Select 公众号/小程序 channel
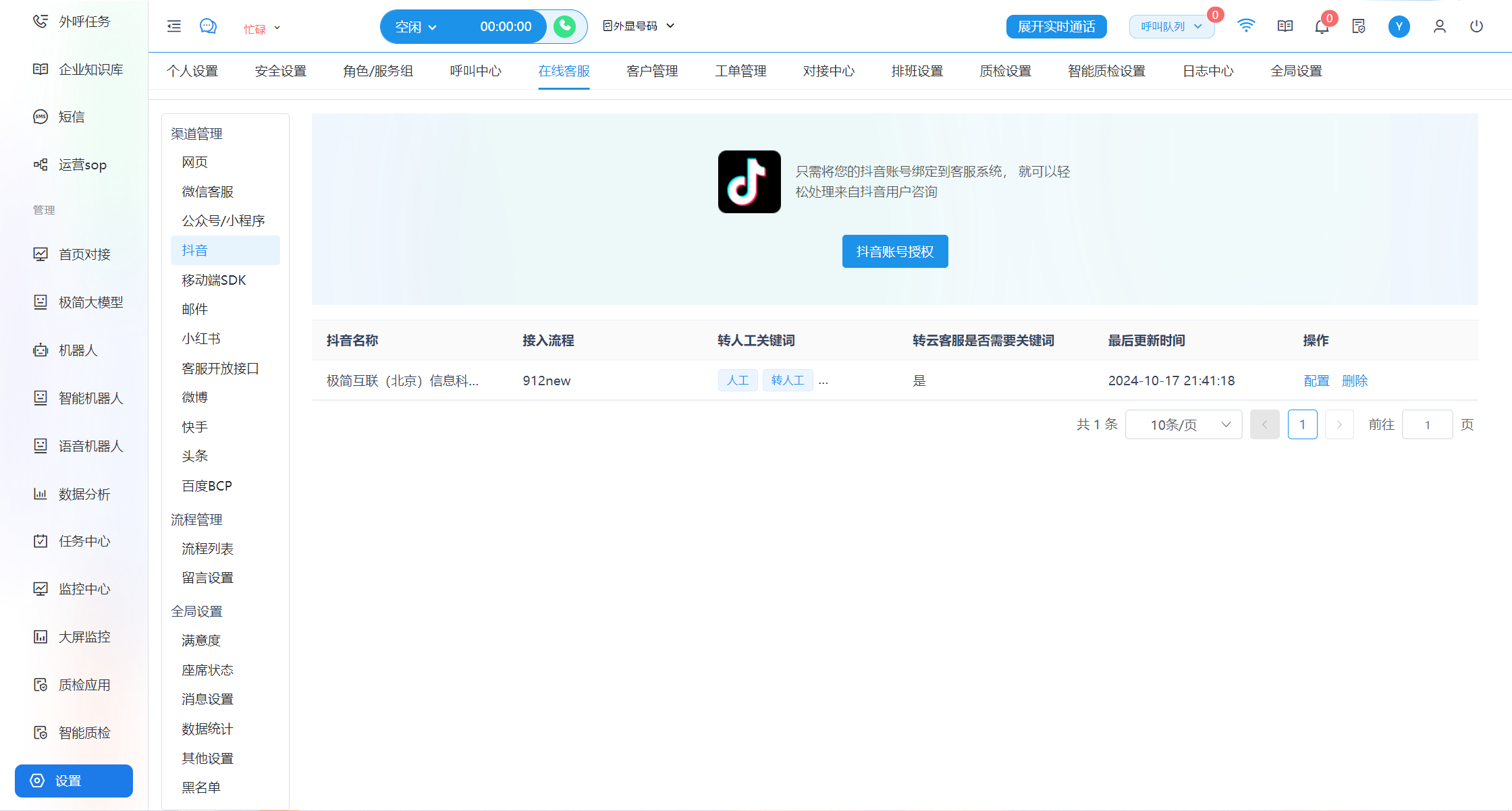 (223, 221)
